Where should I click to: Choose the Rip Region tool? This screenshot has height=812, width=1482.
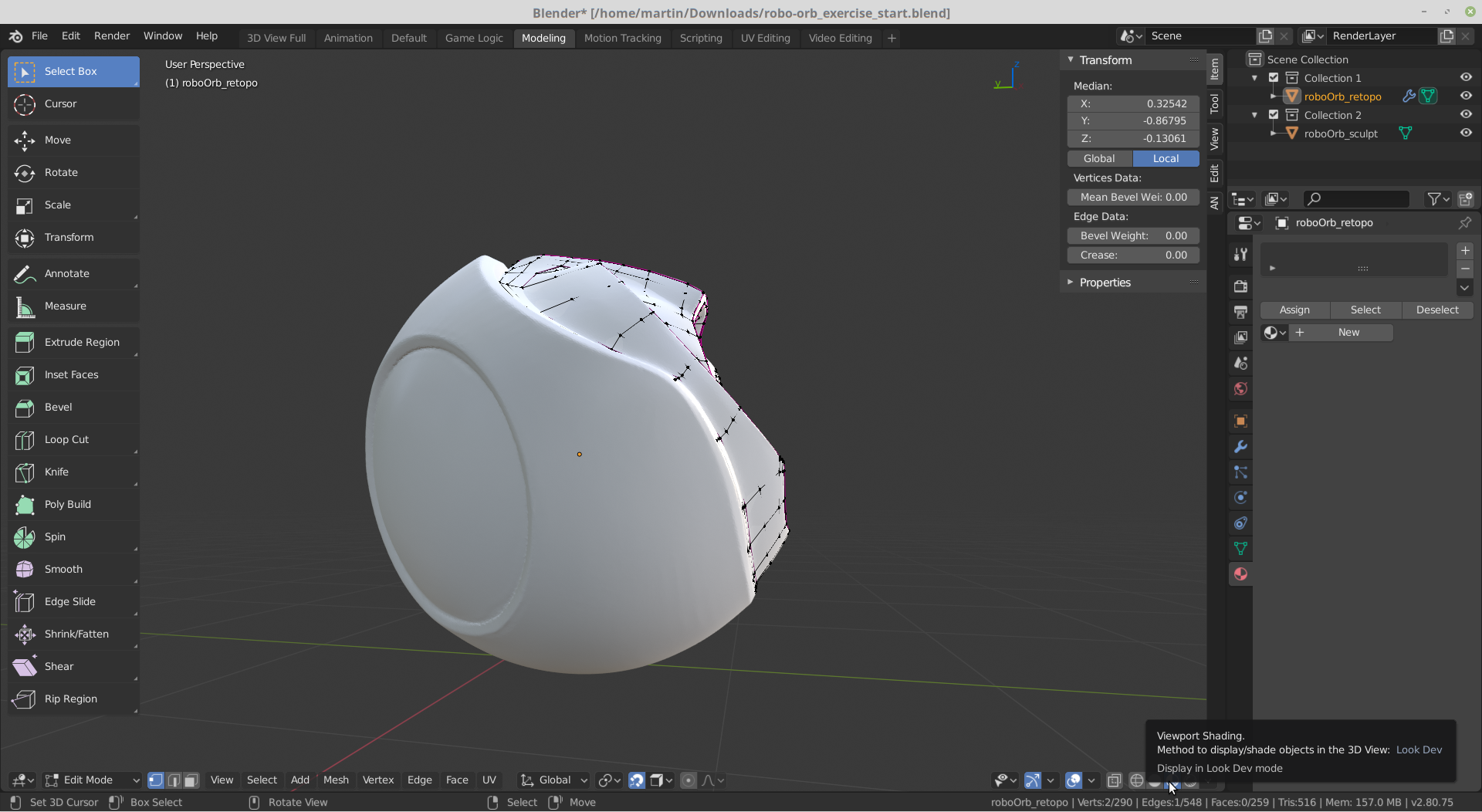[x=73, y=699]
